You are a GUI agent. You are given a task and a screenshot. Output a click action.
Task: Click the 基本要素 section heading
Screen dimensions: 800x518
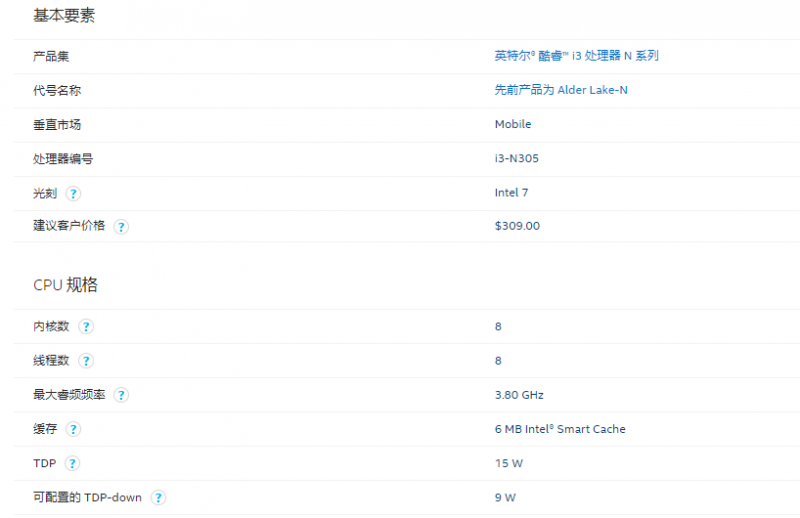point(64,15)
